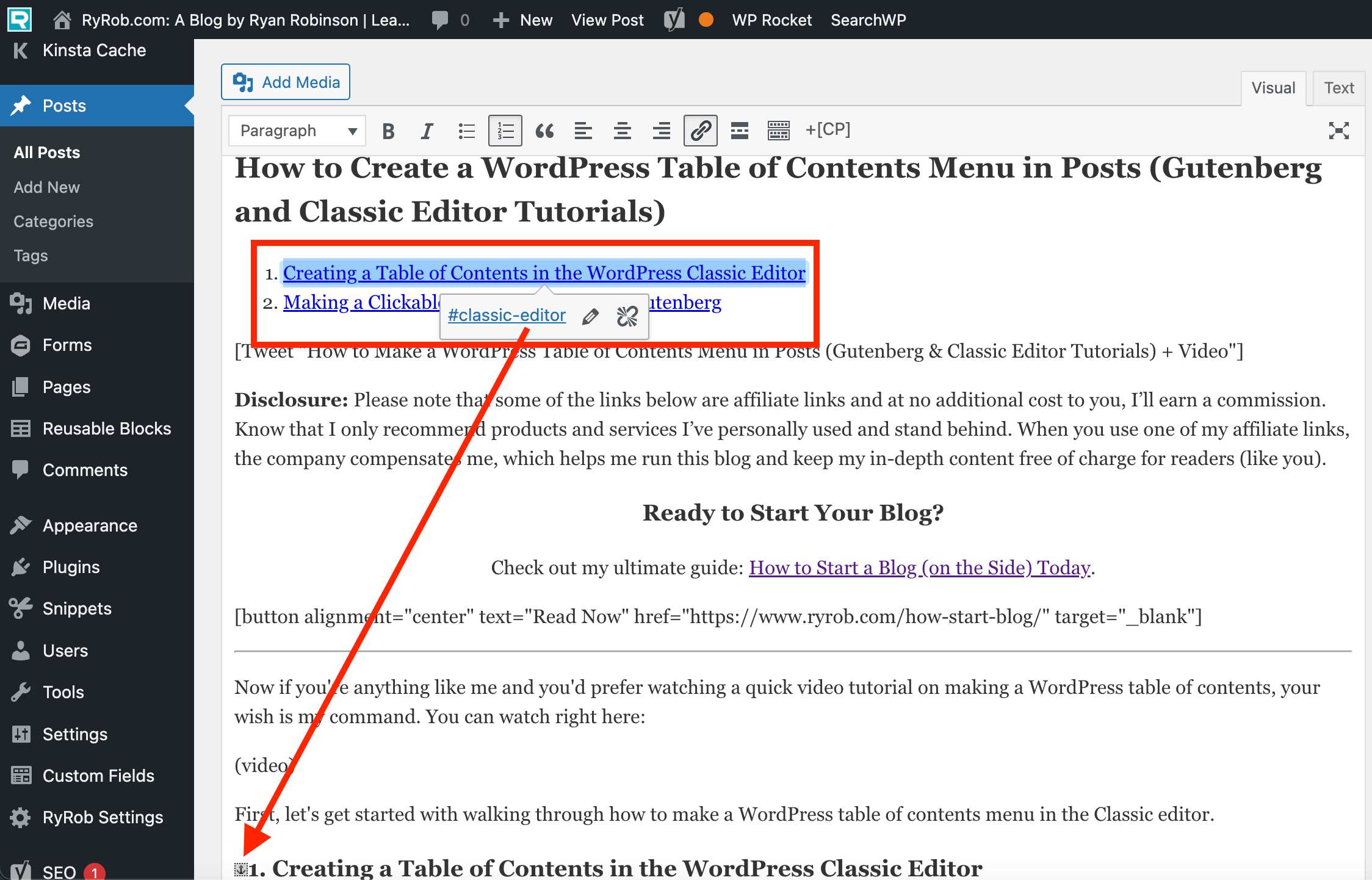The image size is (1372, 880).
Task: Align the text to center
Action: click(622, 130)
